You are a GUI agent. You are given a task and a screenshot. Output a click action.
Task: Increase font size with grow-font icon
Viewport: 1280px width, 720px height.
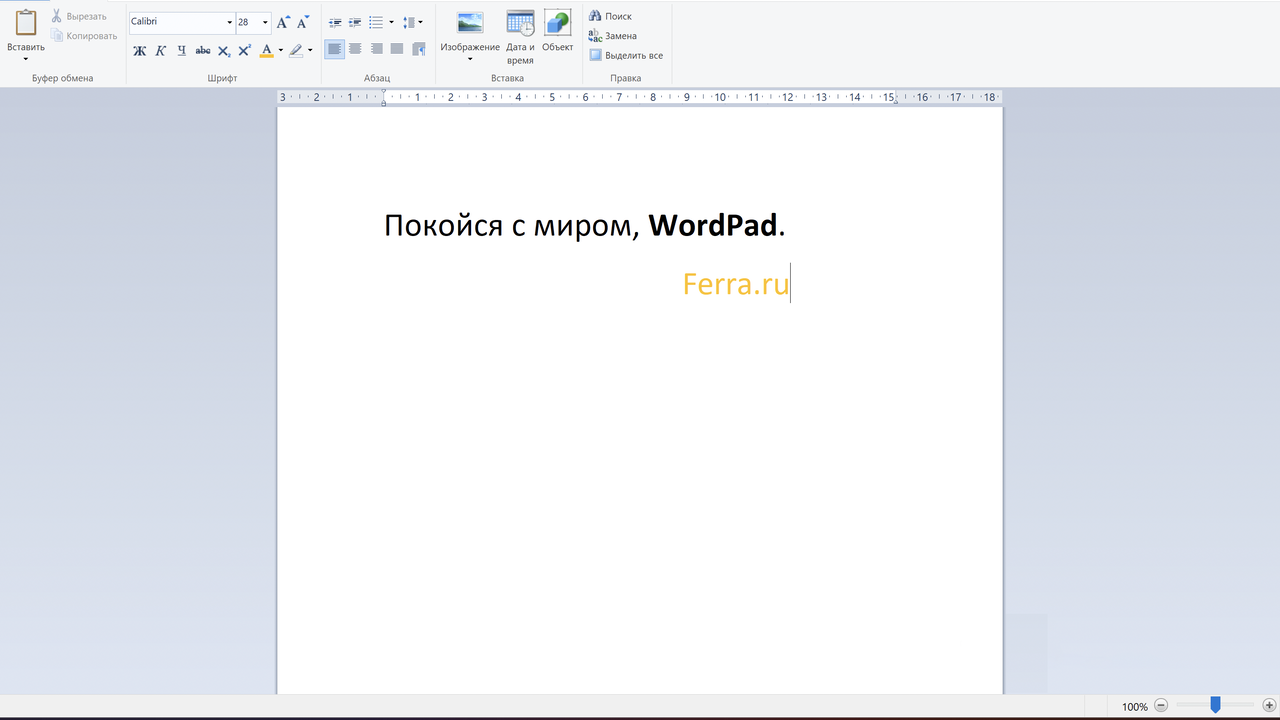283,22
